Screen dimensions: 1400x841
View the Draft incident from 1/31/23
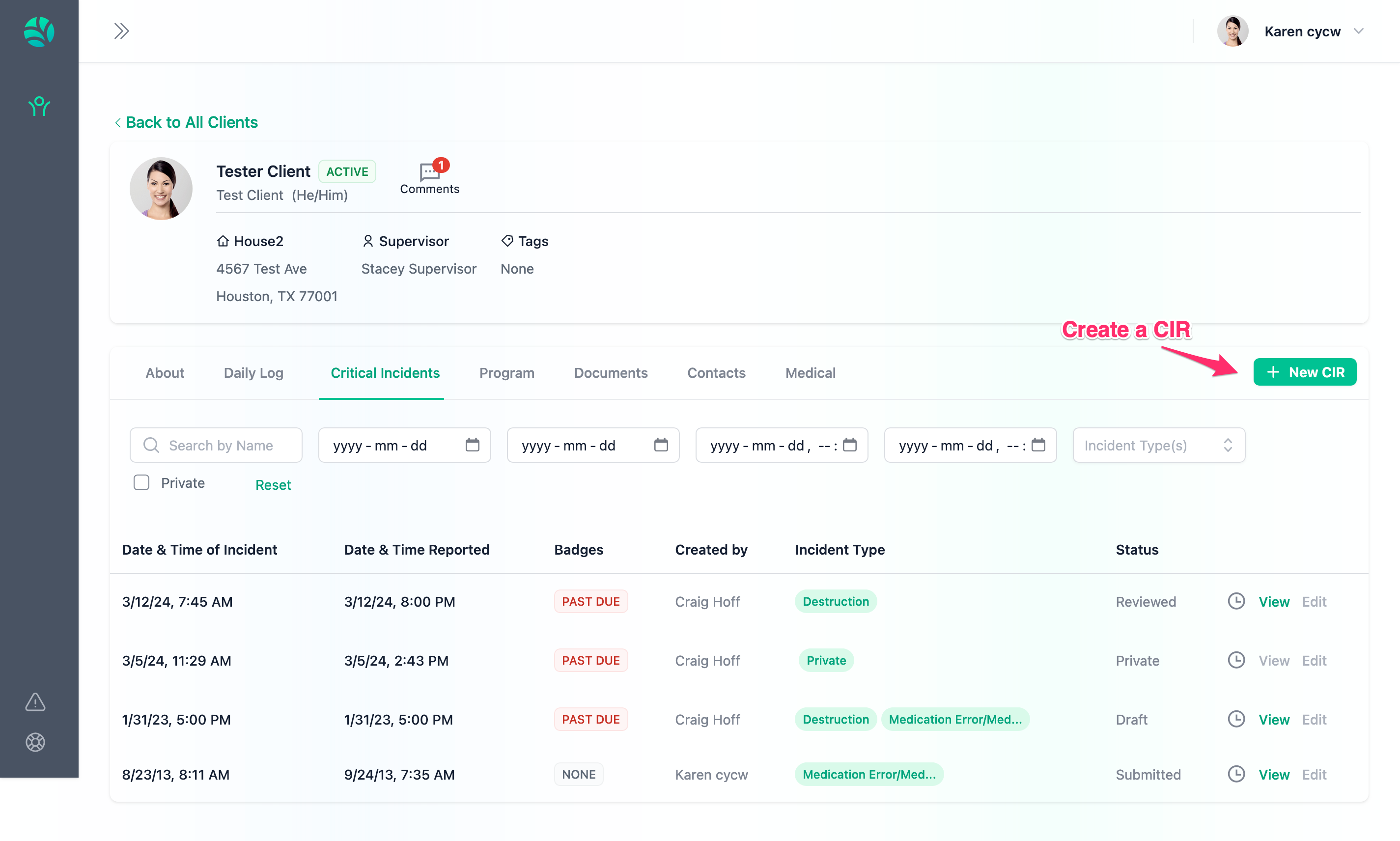tap(1273, 720)
